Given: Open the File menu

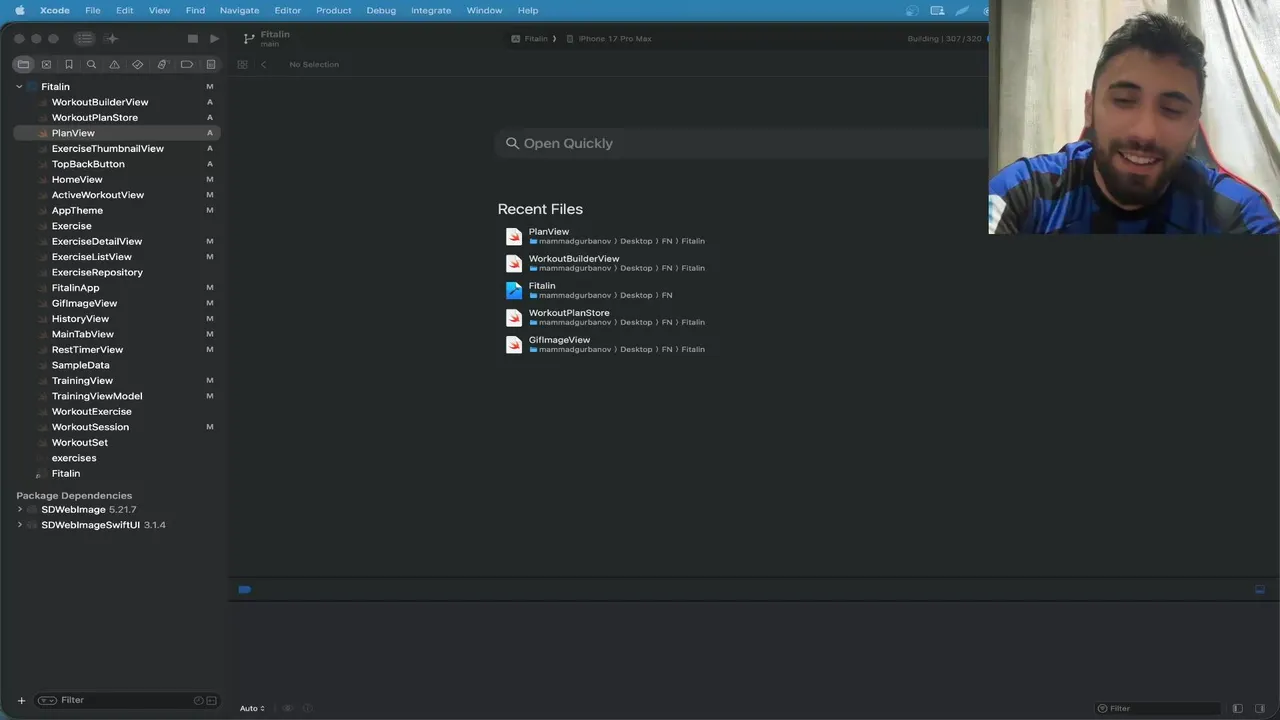Looking at the screenshot, I should tap(93, 10).
